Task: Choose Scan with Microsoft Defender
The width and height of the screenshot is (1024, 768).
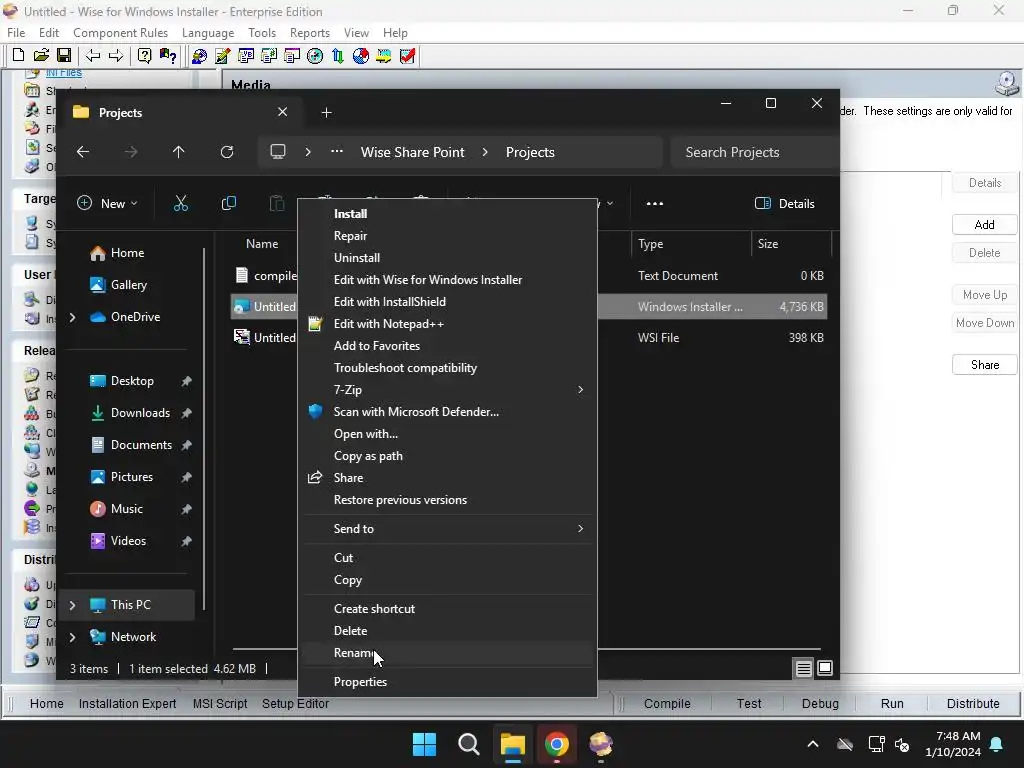Action: pyautogui.click(x=448, y=412)
